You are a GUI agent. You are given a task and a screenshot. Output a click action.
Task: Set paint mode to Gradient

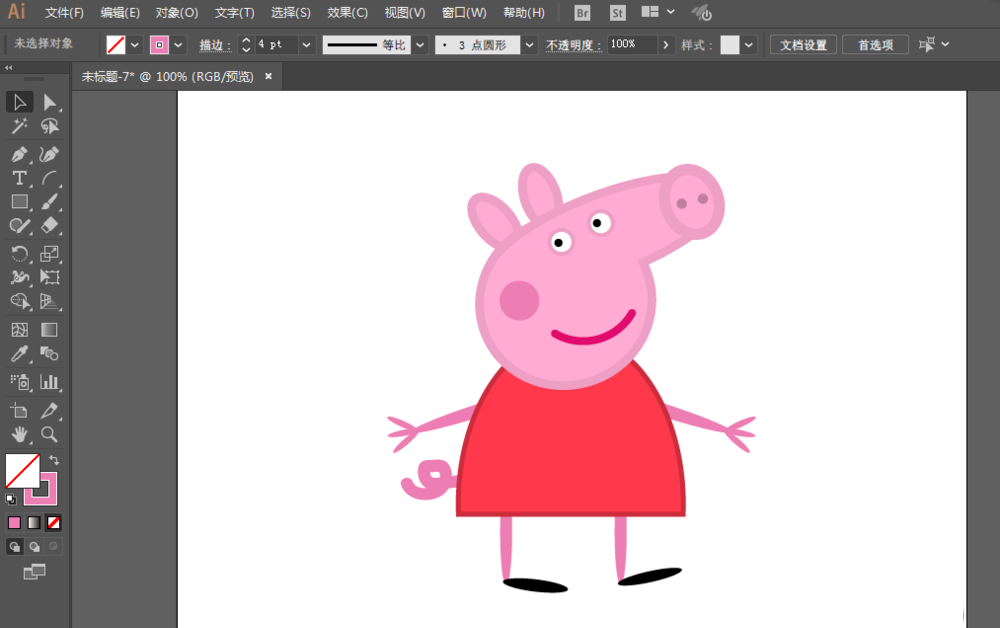(34, 523)
